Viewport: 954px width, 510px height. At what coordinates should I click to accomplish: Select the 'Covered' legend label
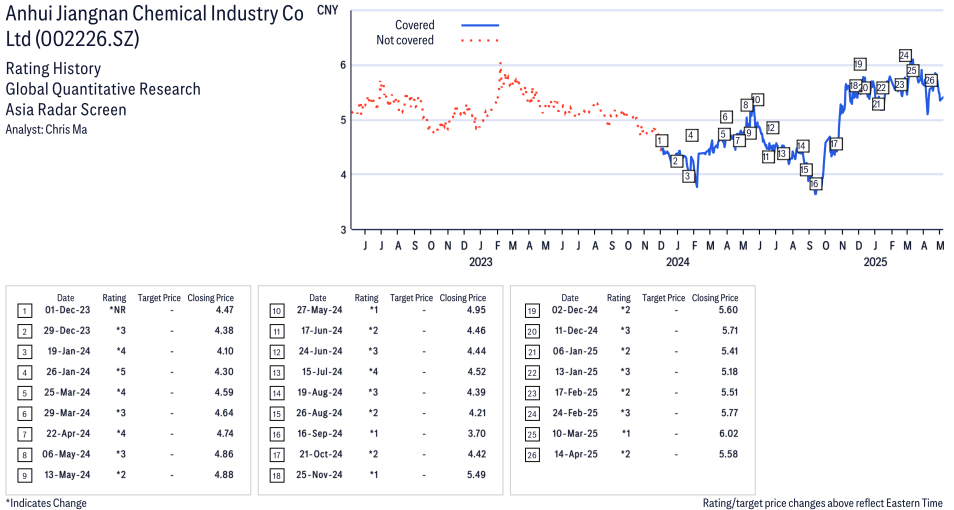click(414, 25)
